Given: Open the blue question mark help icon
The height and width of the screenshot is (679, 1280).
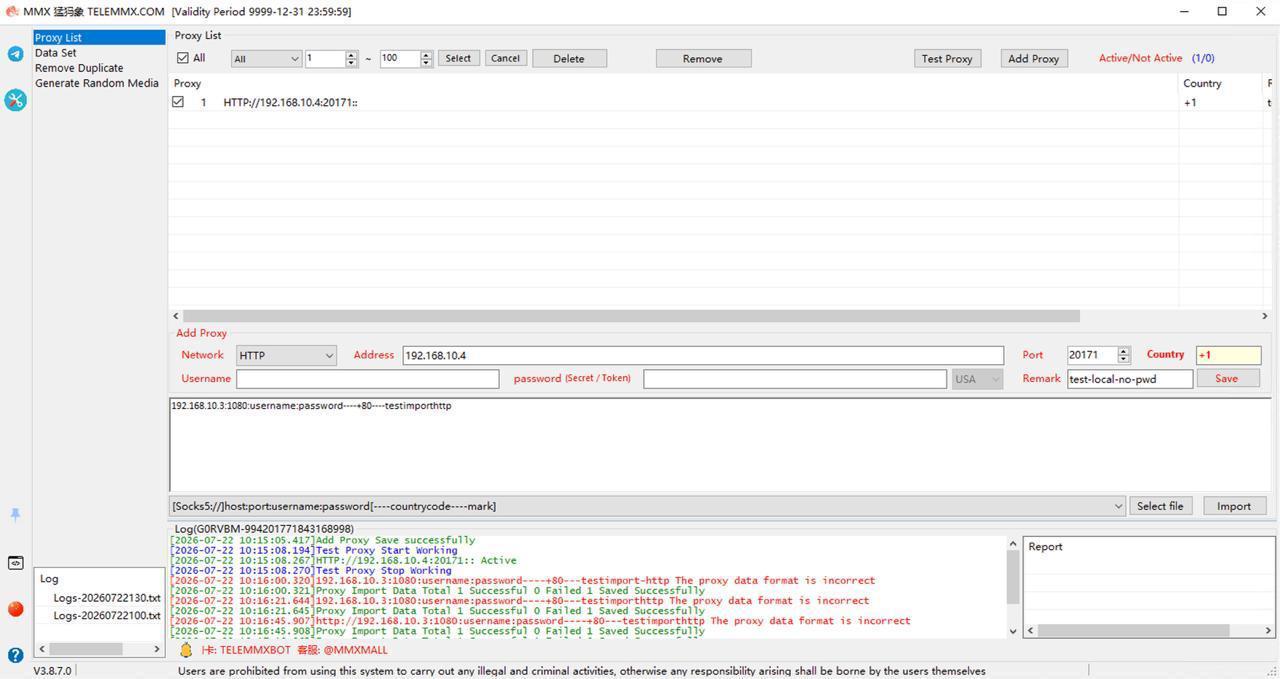Looking at the screenshot, I should [15, 655].
